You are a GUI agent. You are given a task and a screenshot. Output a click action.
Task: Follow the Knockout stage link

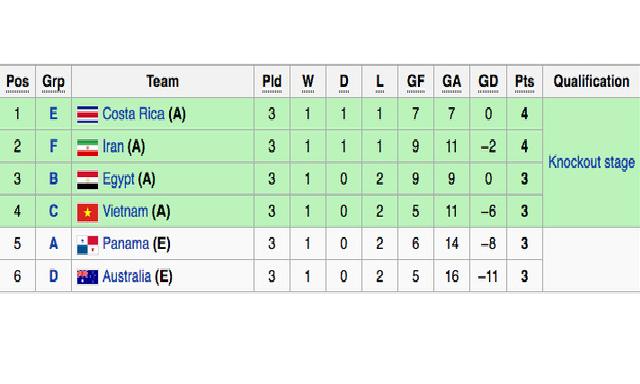tap(591, 162)
